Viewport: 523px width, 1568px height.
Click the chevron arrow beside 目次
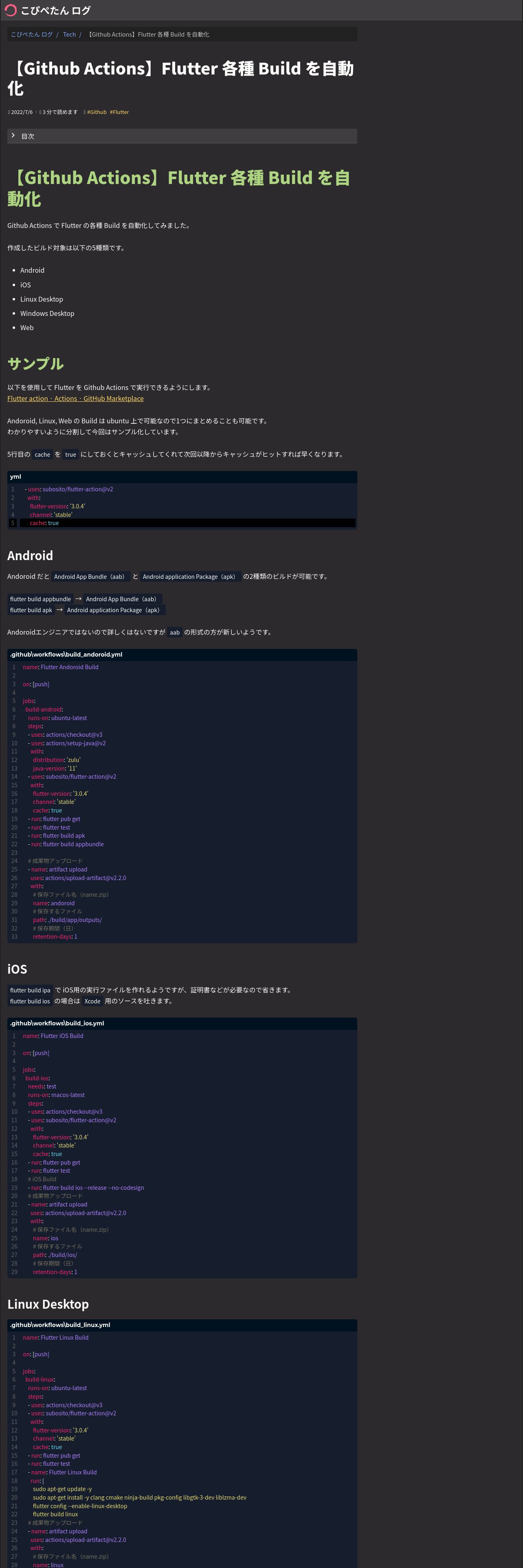[13, 136]
